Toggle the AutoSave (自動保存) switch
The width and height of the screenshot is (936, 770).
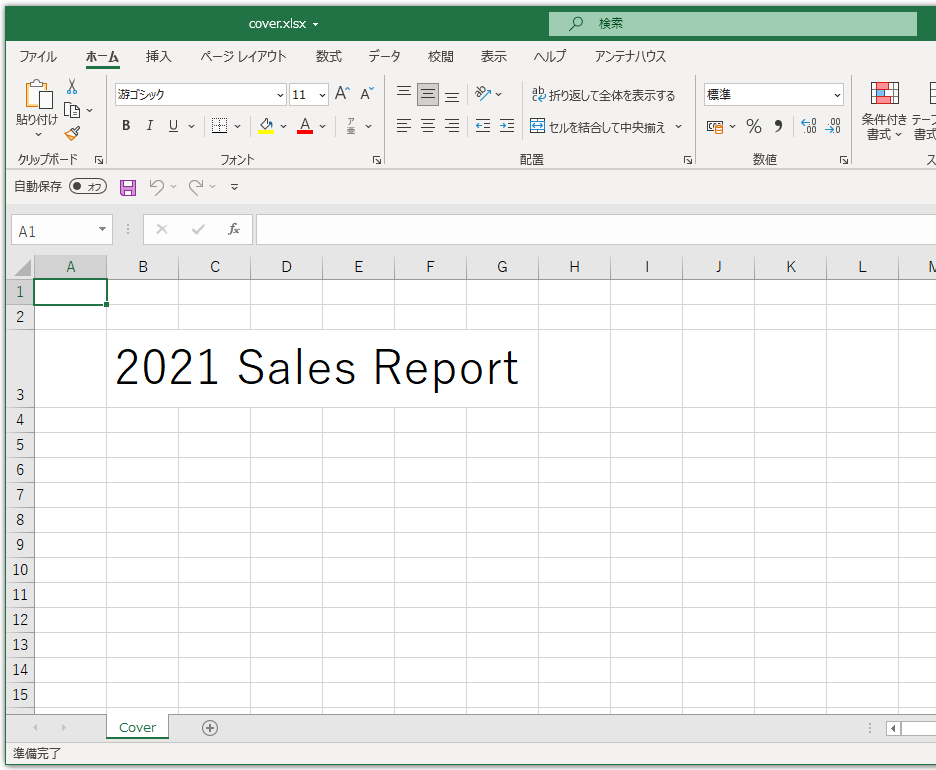point(88,187)
